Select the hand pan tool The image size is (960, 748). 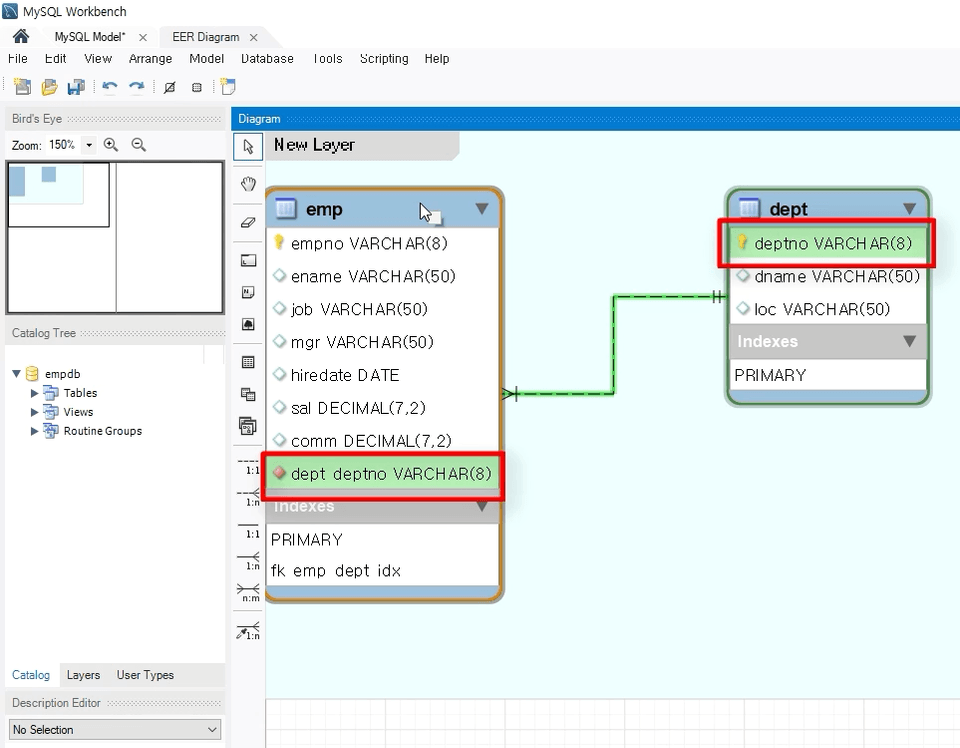(248, 184)
